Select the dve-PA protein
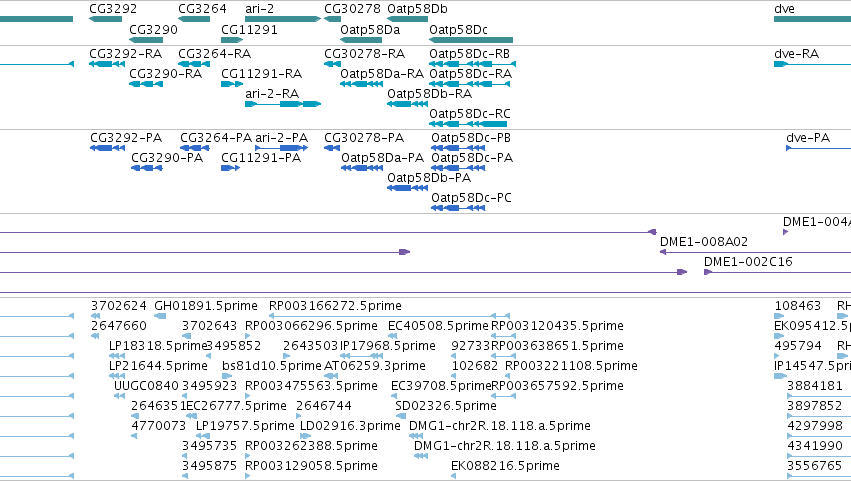This screenshot has height=481, width=851. point(818,148)
